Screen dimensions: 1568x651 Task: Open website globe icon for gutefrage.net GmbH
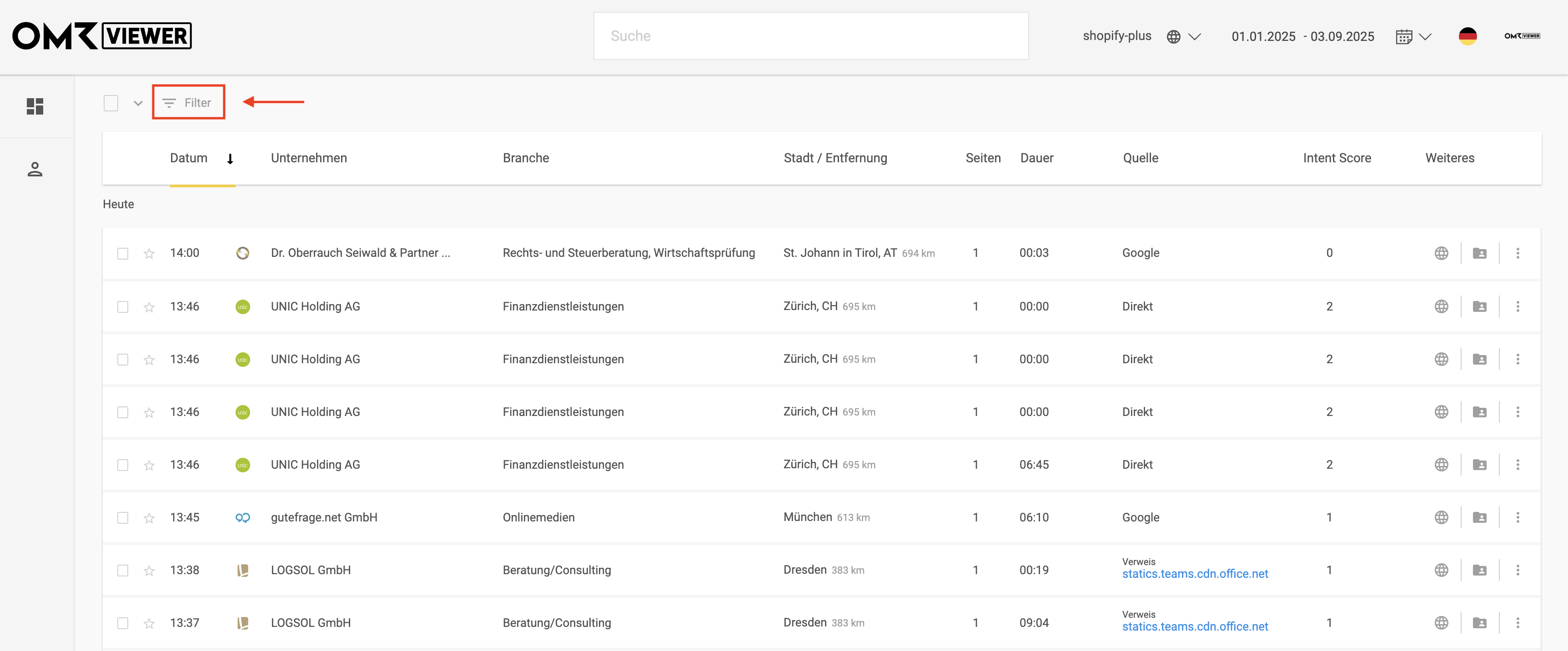1442,517
